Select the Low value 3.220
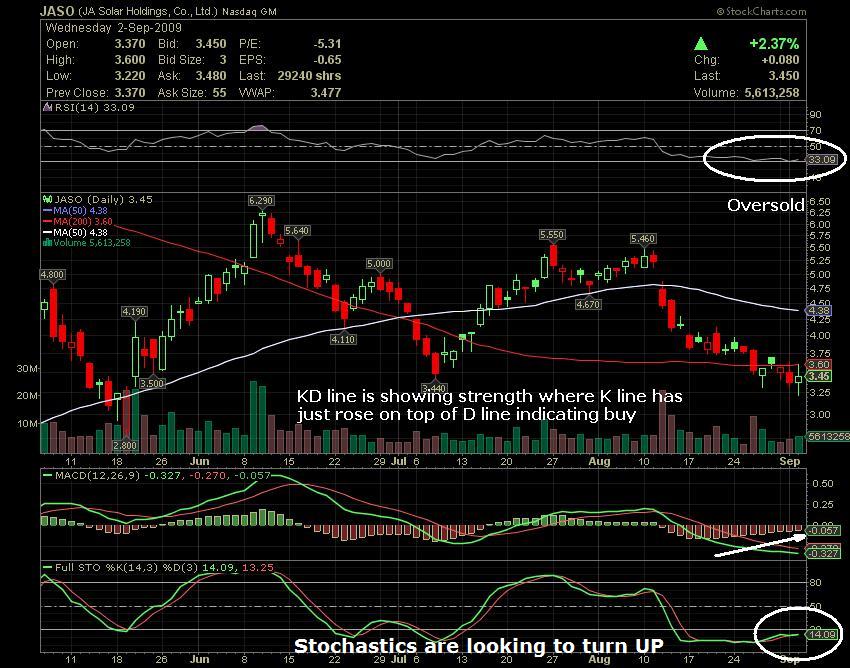Image resolution: width=850 pixels, height=668 pixels. [130, 75]
